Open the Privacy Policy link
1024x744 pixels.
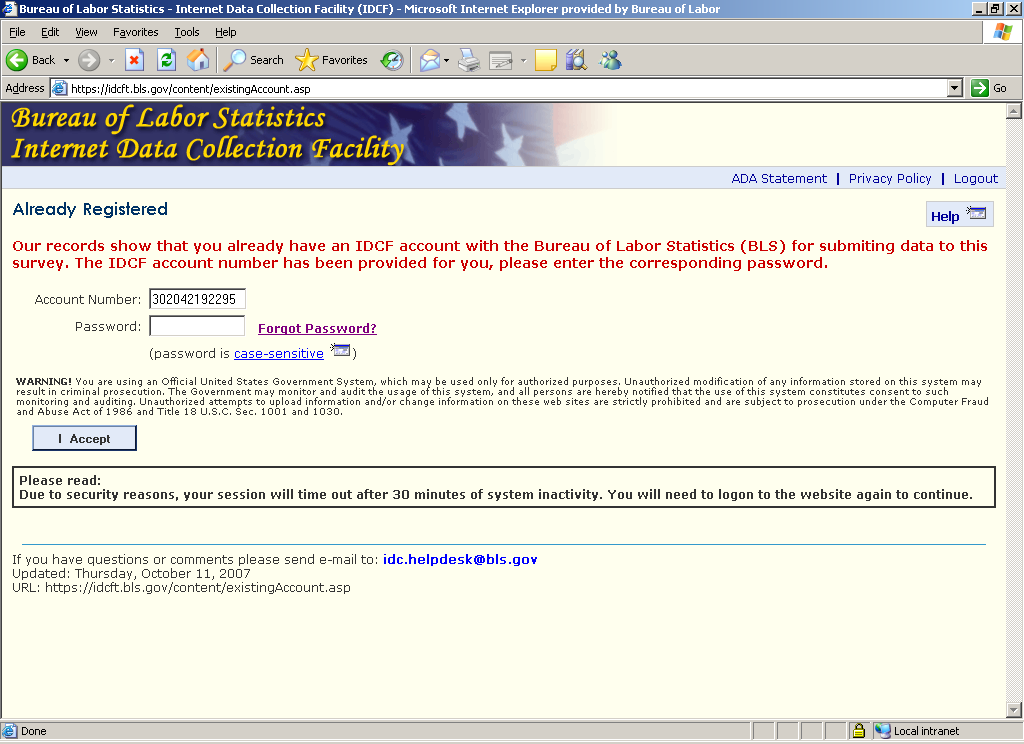(x=889, y=178)
